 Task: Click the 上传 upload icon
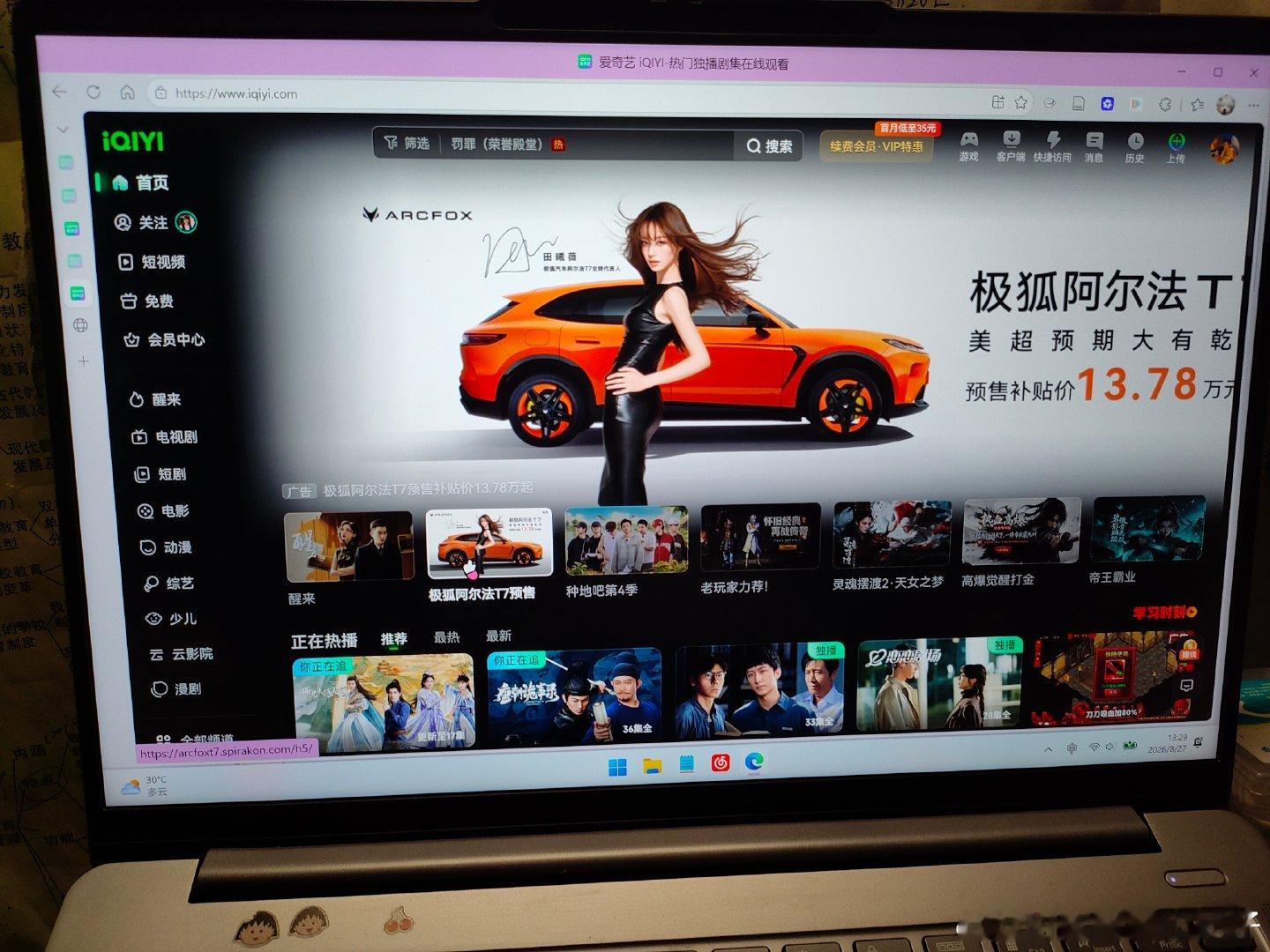point(1176,149)
